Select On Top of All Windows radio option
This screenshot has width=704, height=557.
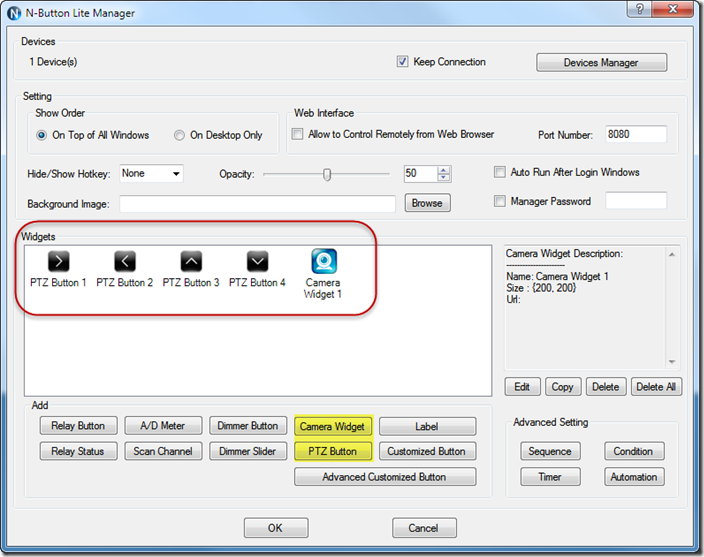(x=41, y=135)
